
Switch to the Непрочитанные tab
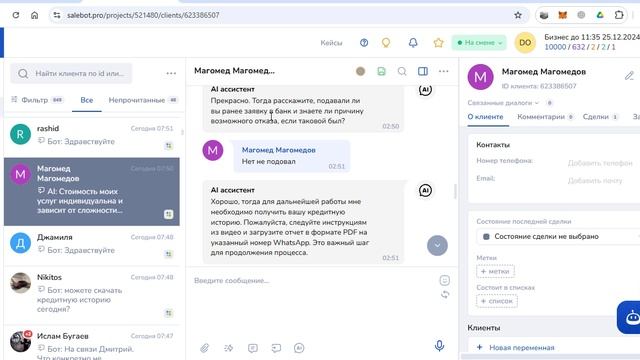click(142, 100)
